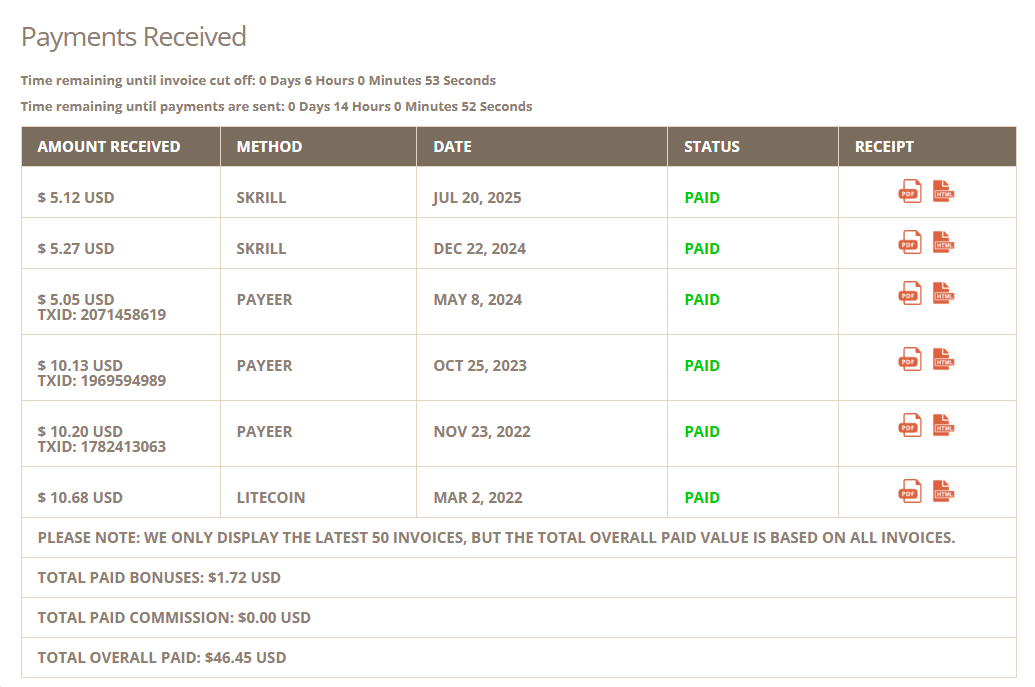The width and height of the screenshot is (1035, 687).
Task: Open HTML receipt for May 8, 2024 payment
Action: click(x=943, y=293)
